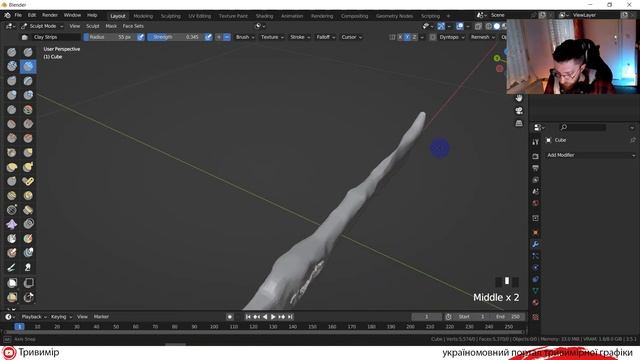Open the timeline Marker menu

101,317
